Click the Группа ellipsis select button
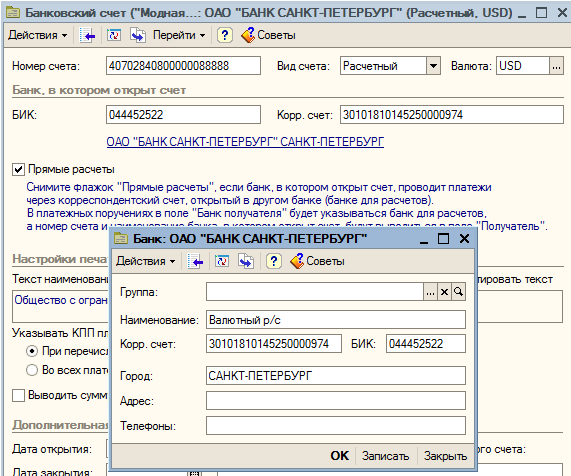 430,292
